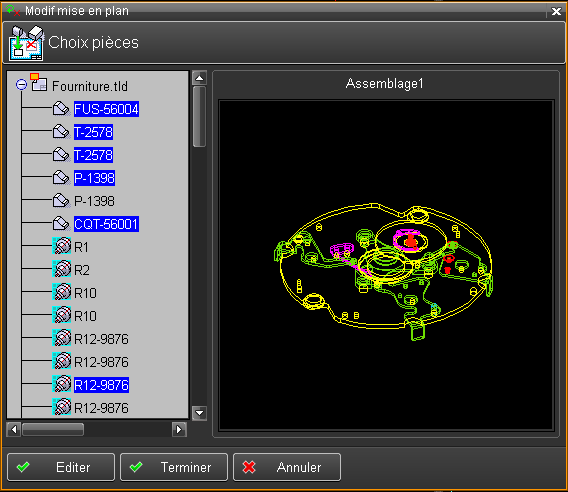Click the horizontal scrollbar thumb
Screen dimensions: 568x492
pyautogui.click(x=53, y=430)
